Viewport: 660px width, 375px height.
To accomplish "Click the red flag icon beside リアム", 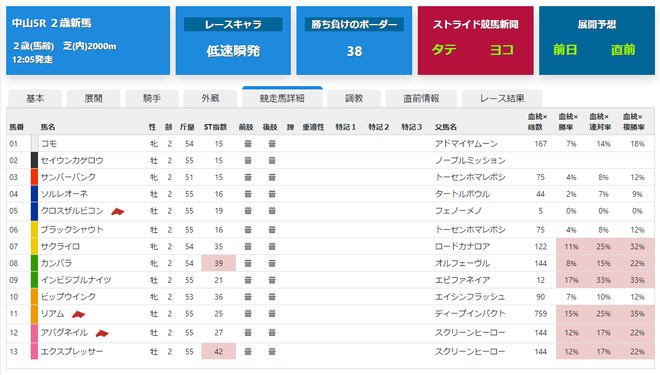I will [79, 314].
